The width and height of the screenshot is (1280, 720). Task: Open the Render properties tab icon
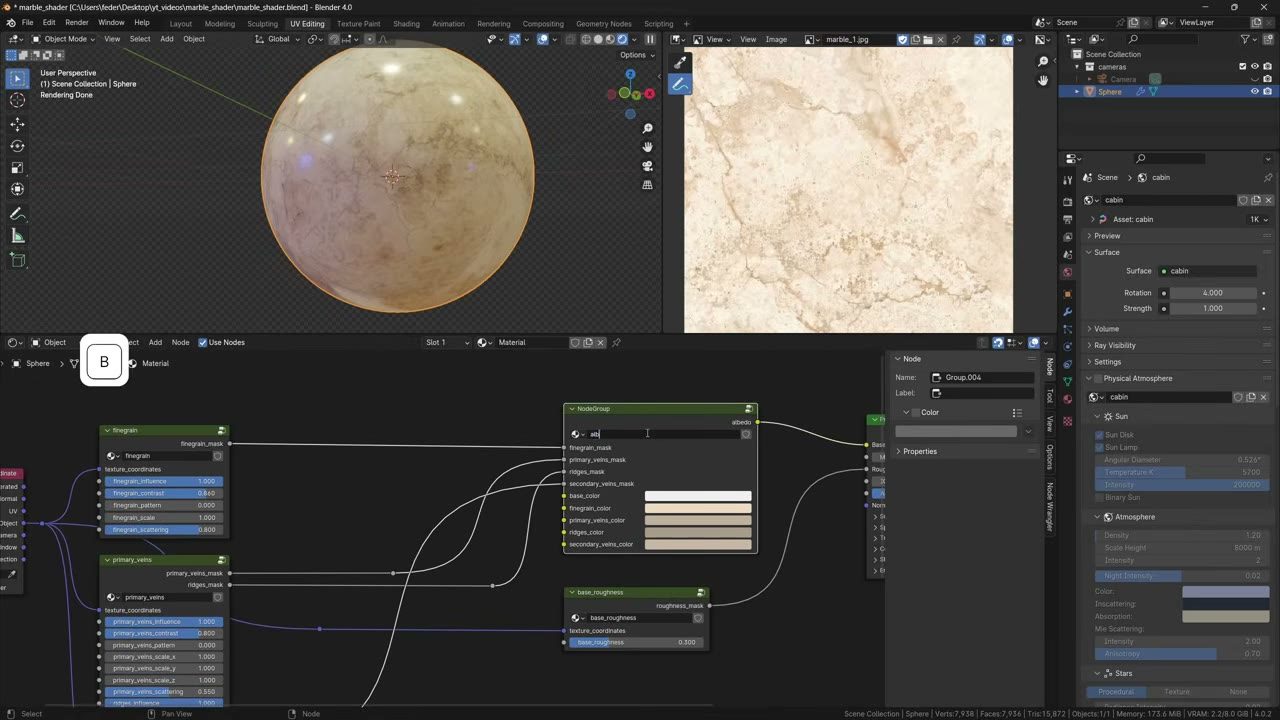click(x=1068, y=200)
